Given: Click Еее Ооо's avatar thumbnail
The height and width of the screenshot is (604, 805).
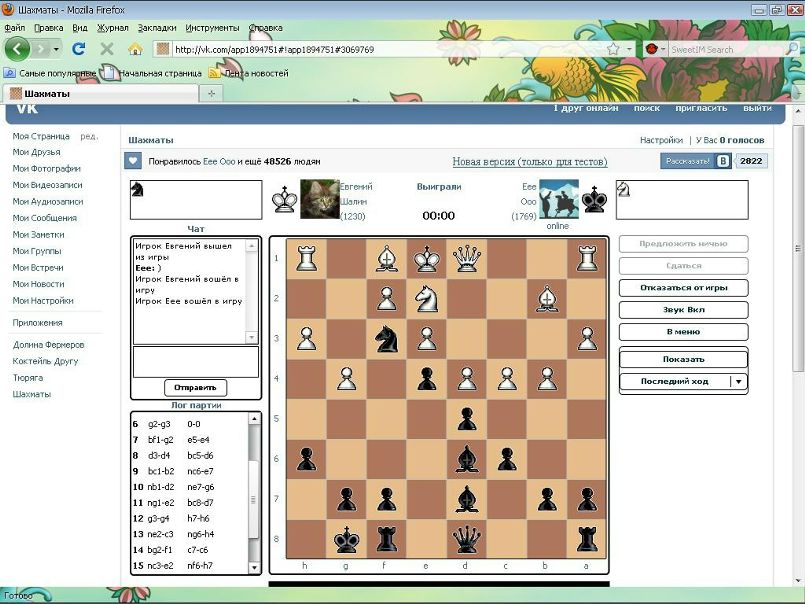Looking at the screenshot, I should 559,199.
